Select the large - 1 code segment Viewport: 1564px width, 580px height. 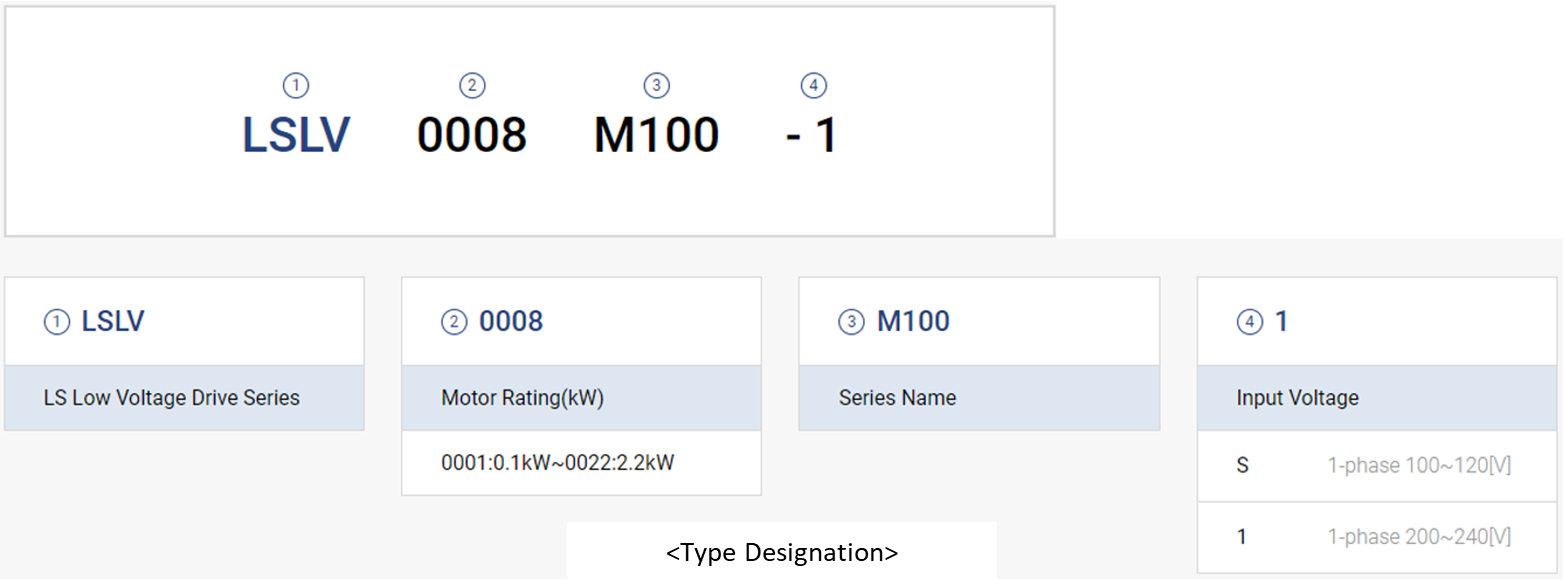click(x=811, y=135)
